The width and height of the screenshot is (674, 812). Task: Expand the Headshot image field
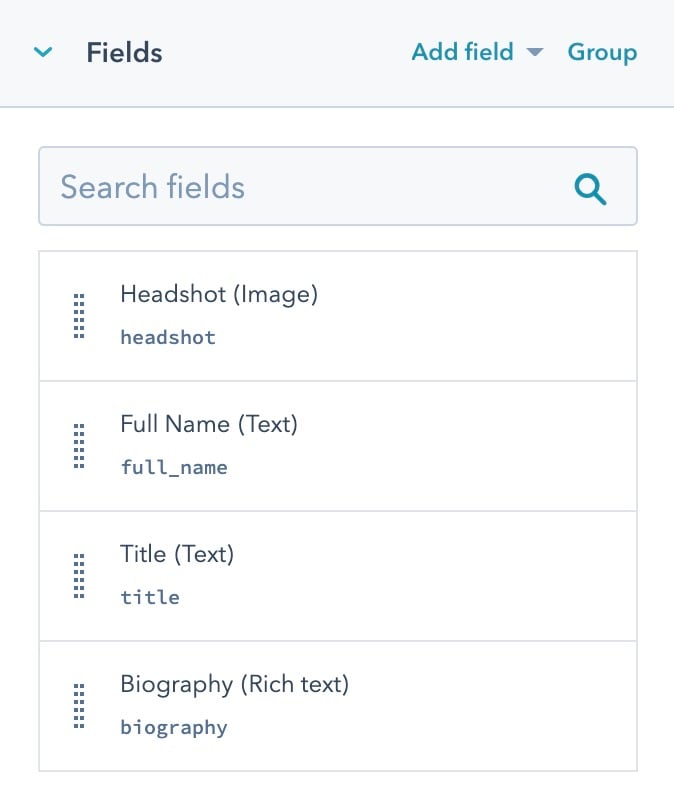pos(217,295)
